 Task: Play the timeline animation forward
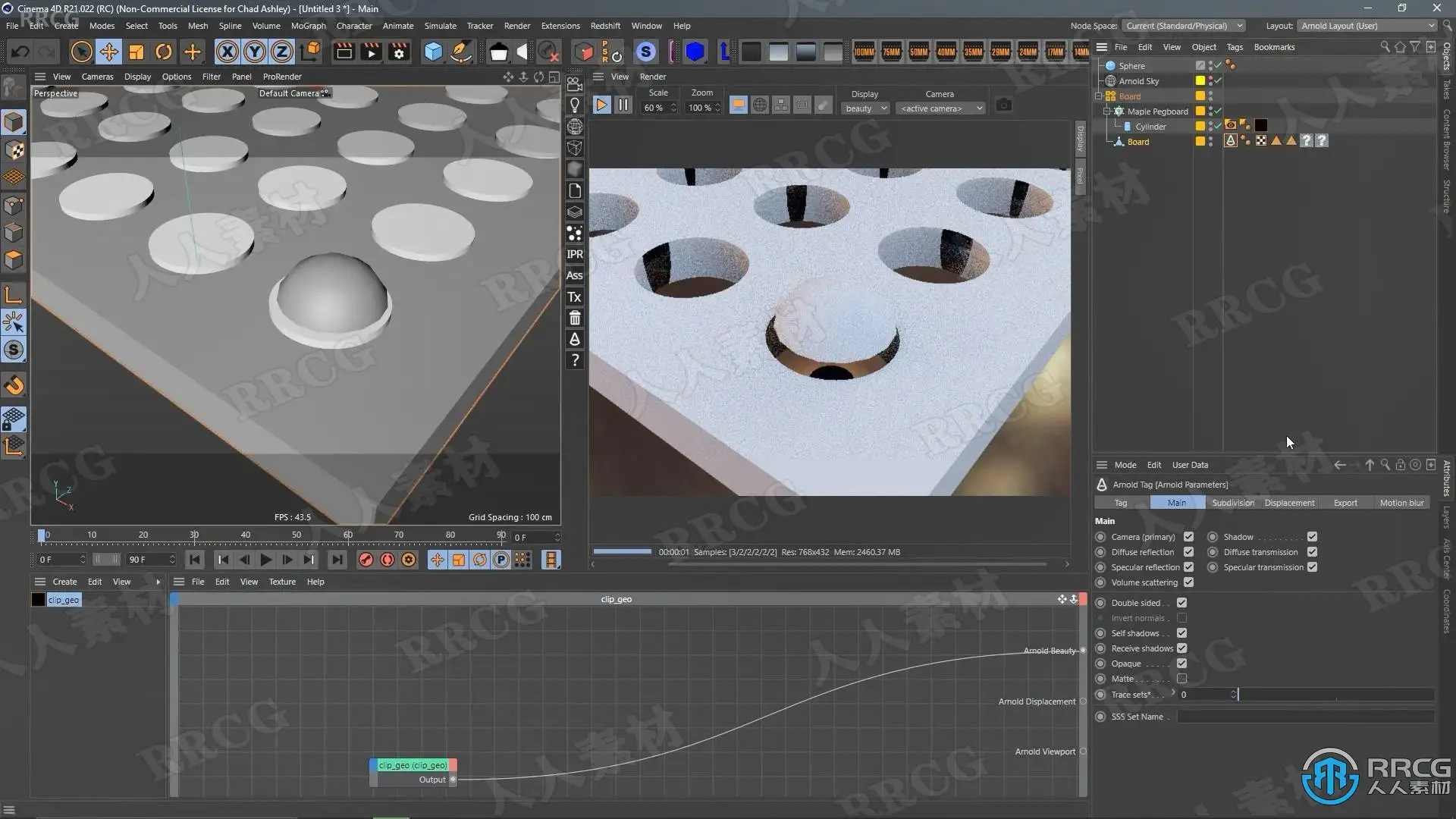point(265,560)
